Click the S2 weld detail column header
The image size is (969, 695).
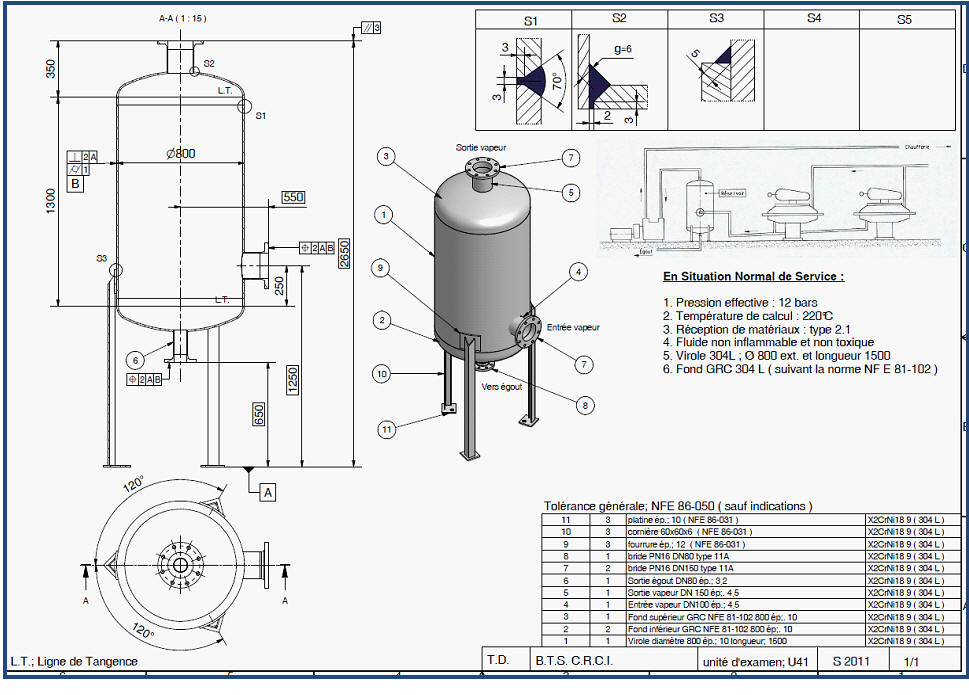[619, 19]
